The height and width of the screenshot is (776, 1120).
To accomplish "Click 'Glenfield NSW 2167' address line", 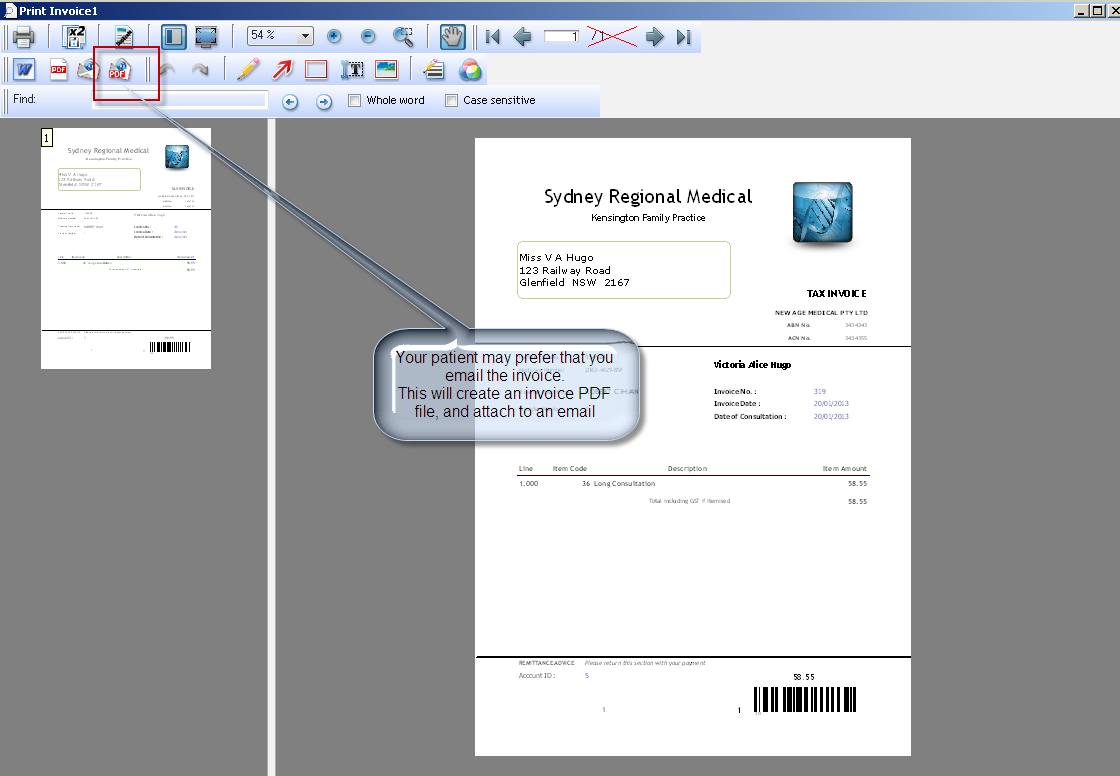I will coord(574,282).
